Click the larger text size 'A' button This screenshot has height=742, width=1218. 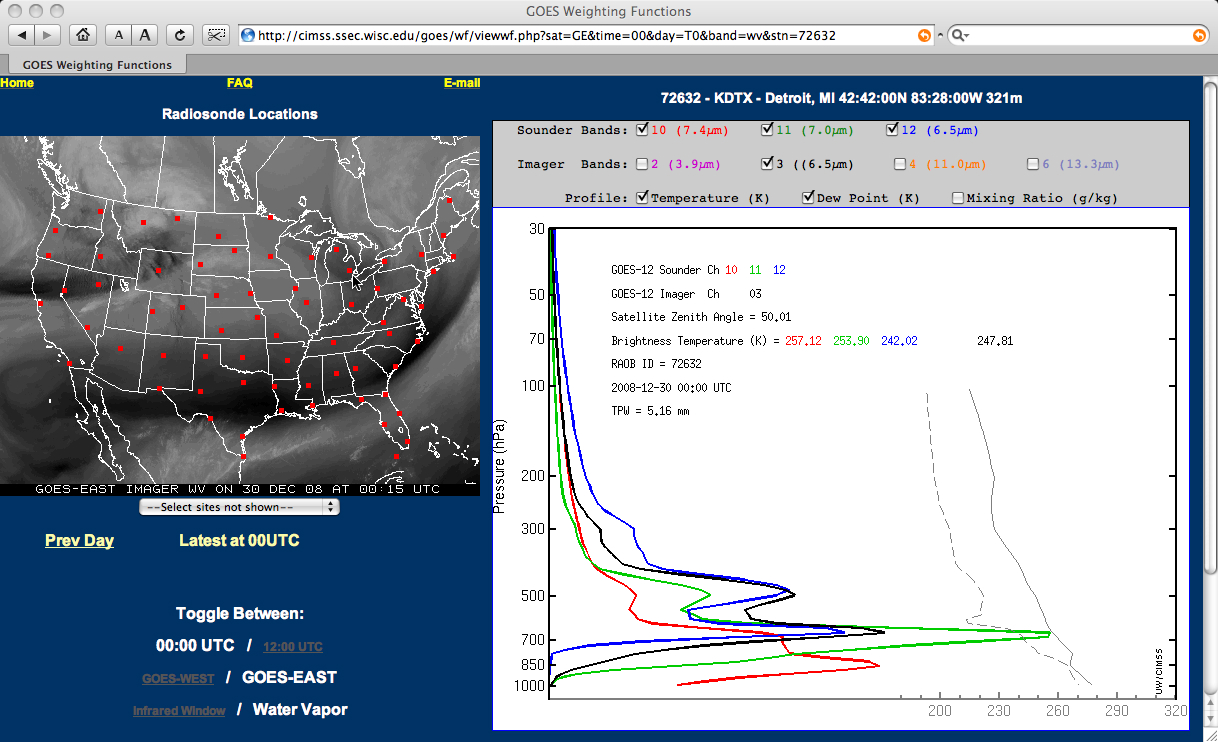pos(145,35)
